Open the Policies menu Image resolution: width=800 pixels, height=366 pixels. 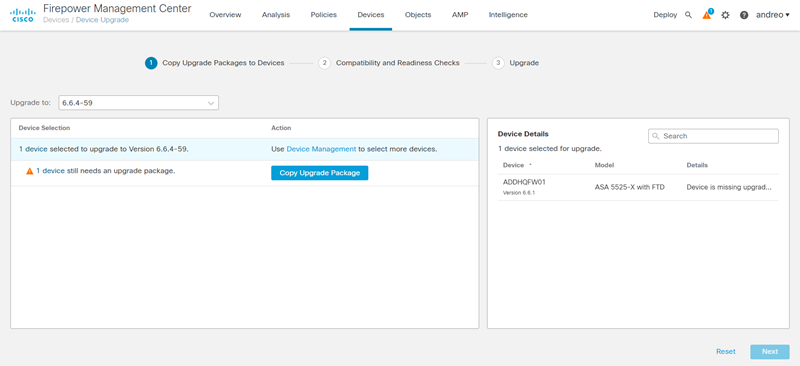click(323, 15)
